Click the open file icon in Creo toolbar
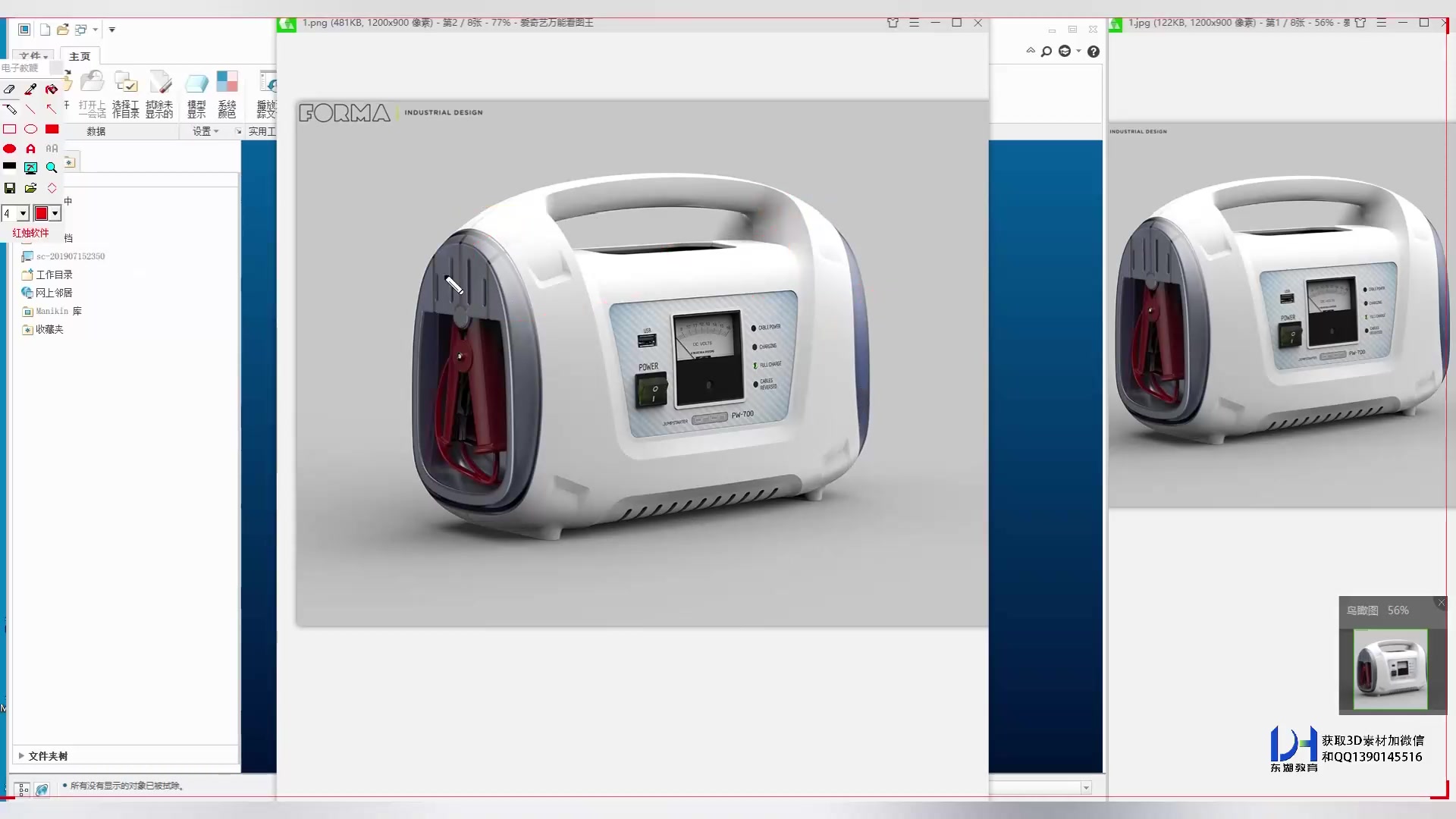This screenshot has width=1456, height=819. 63,30
